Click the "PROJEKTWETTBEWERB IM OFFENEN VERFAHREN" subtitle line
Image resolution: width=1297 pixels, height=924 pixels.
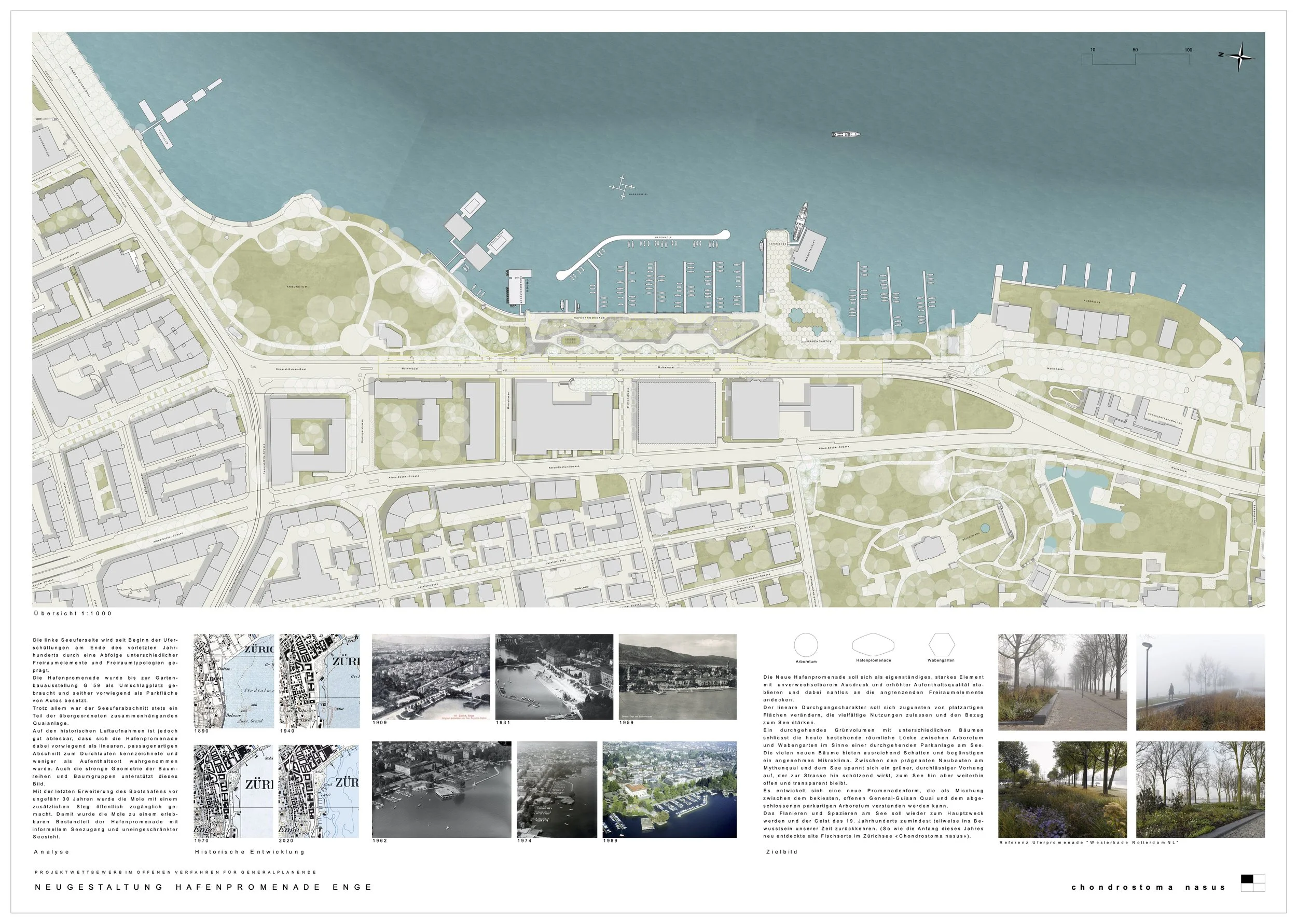tap(176, 872)
